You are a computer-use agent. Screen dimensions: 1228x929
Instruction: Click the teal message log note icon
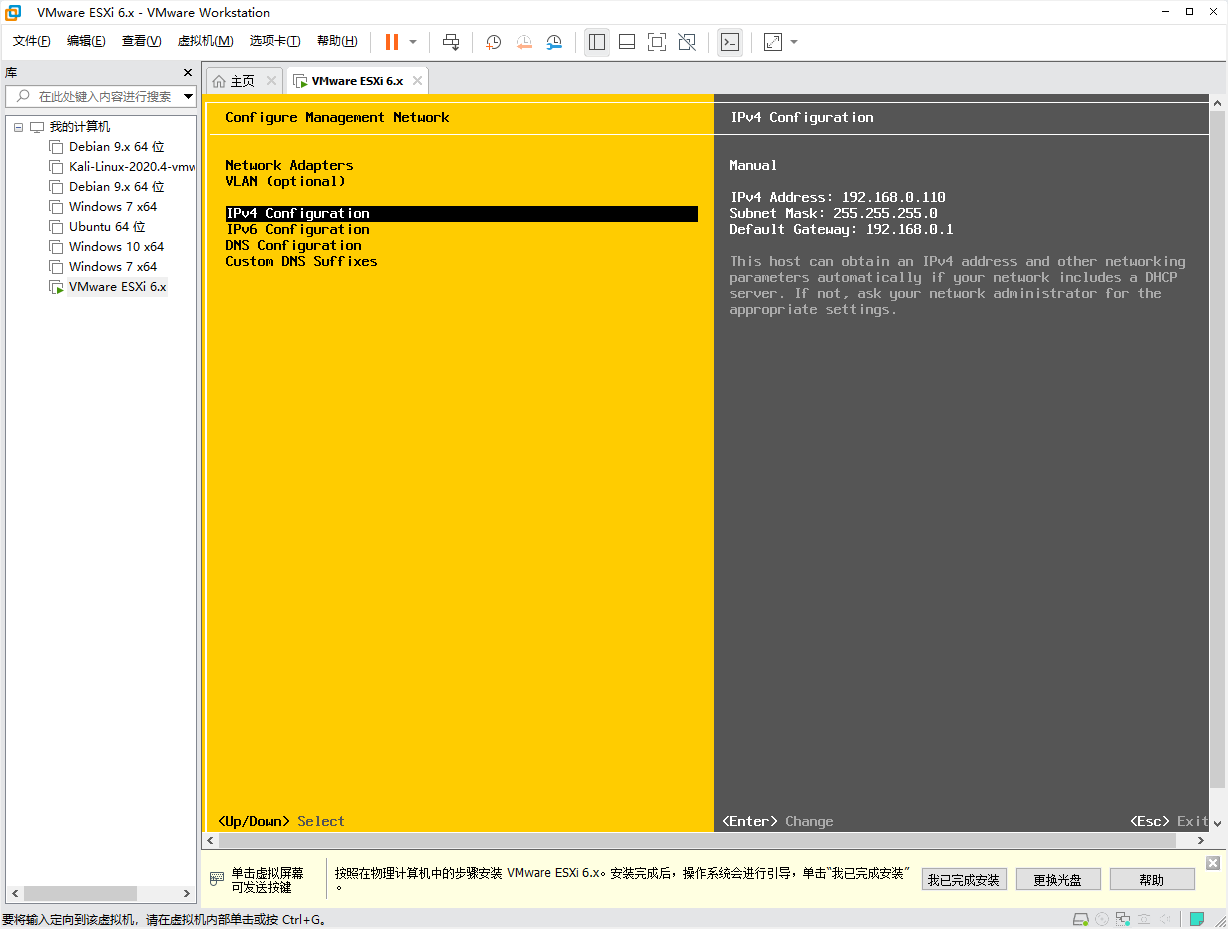(x=1196, y=919)
